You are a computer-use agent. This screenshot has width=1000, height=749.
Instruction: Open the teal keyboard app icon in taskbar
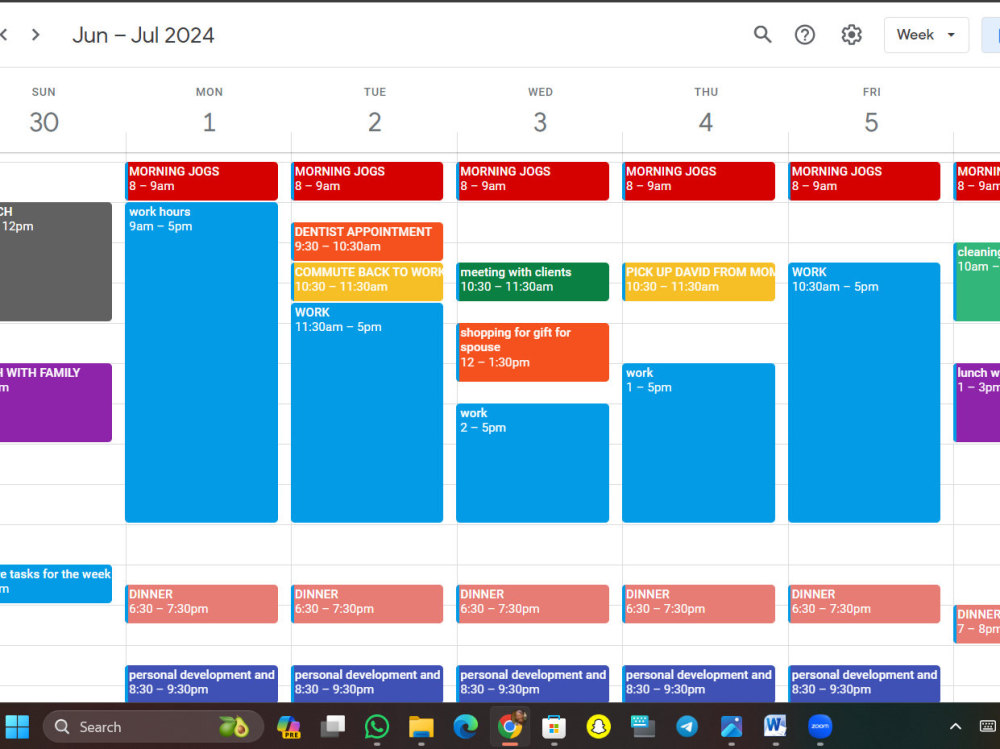pyautogui.click(x=642, y=726)
